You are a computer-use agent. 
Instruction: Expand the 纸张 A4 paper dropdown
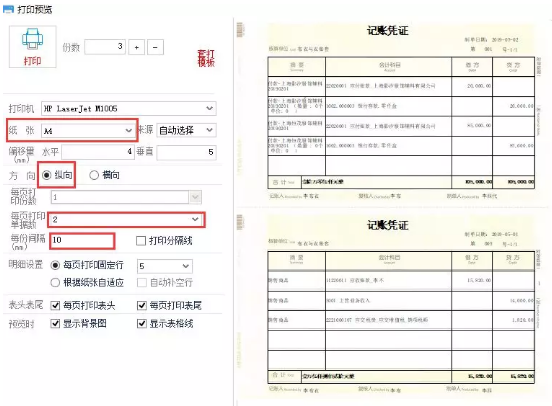click(x=87, y=131)
